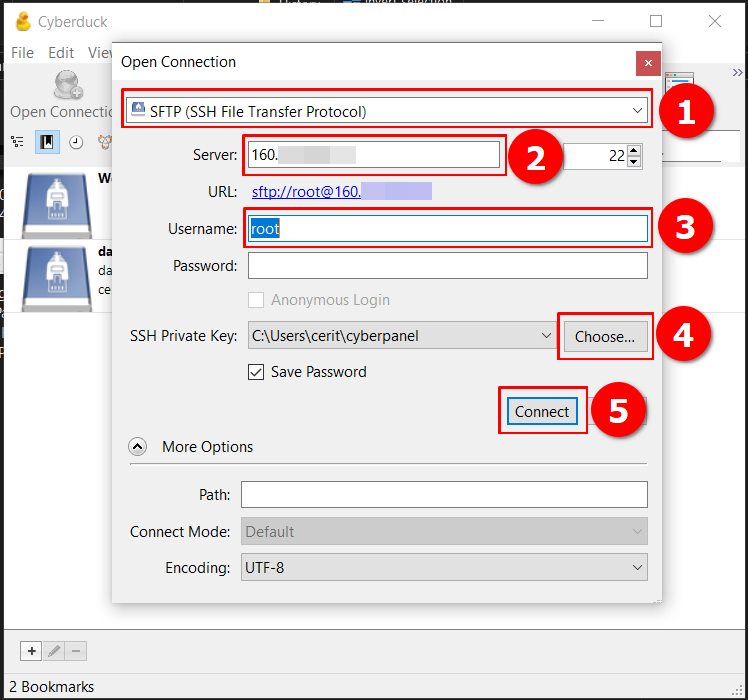Click the 2 Bookmarks status text
748x700 pixels.
click(52, 687)
